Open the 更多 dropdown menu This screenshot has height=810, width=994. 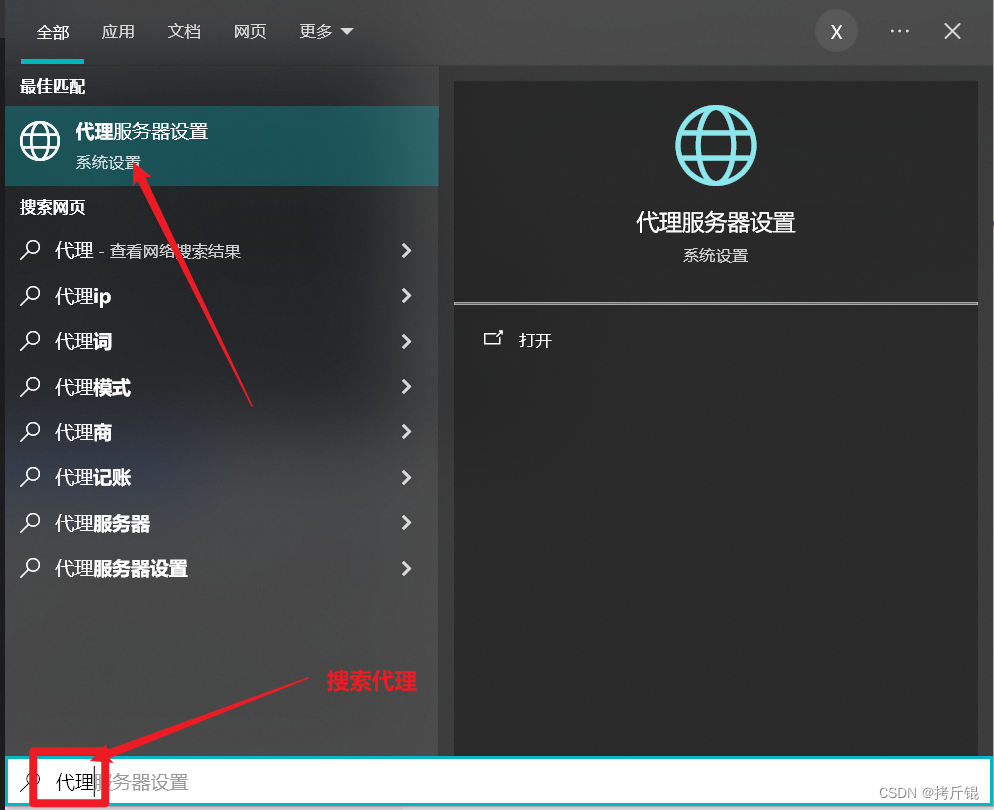click(326, 32)
